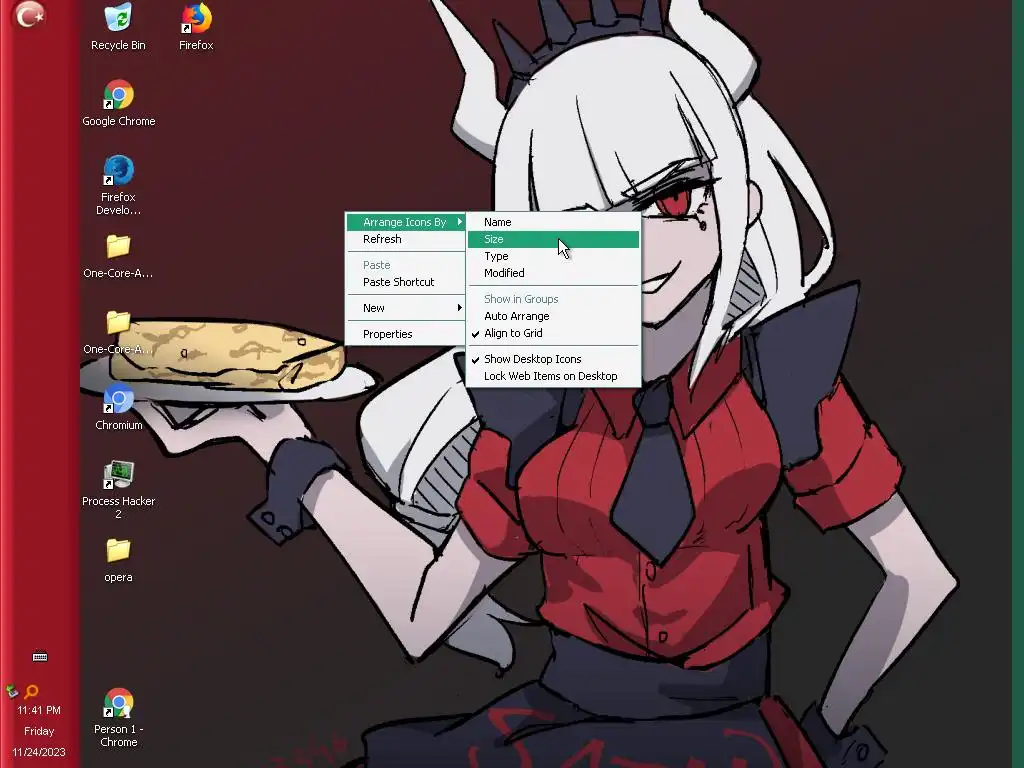Click the network tray icon beside the magnifier
The height and width of the screenshot is (768, 1024).
tap(12, 691)
